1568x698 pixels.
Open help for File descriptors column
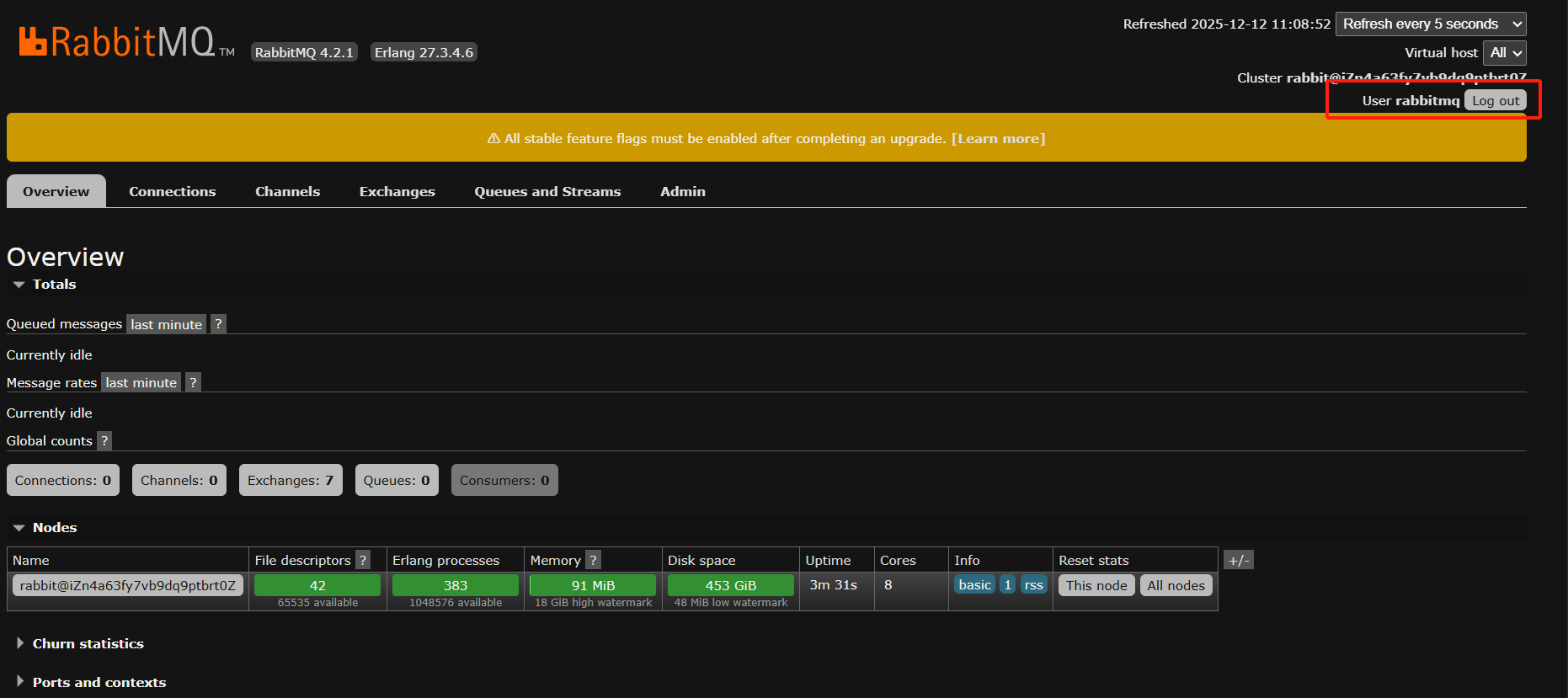click(x=363, y=560)
